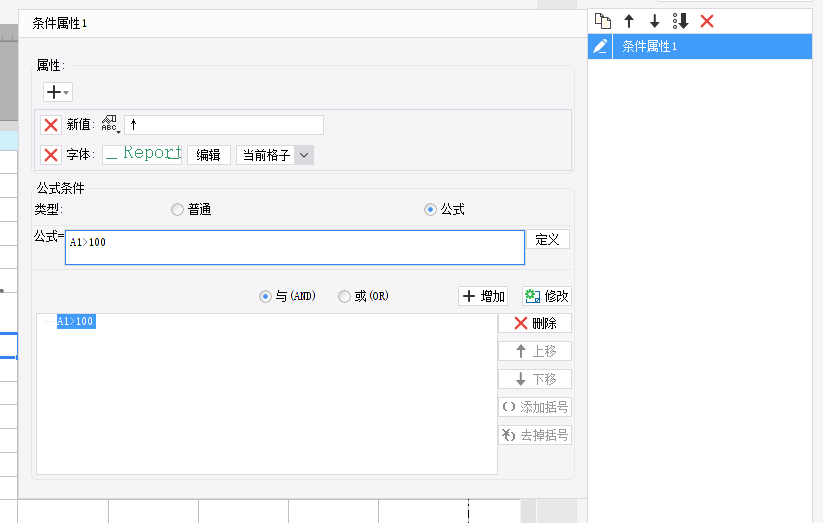Click the pencil edit icon beside 条件属性1
The image size is (823, 523).
[x=600, y=46]
